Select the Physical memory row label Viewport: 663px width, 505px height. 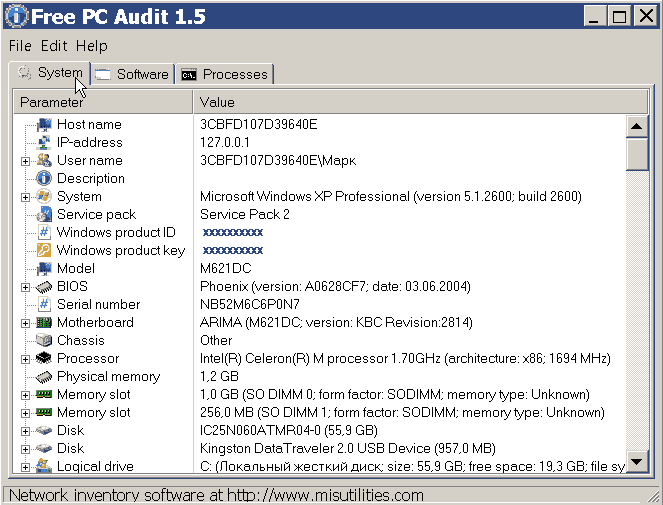109,376
